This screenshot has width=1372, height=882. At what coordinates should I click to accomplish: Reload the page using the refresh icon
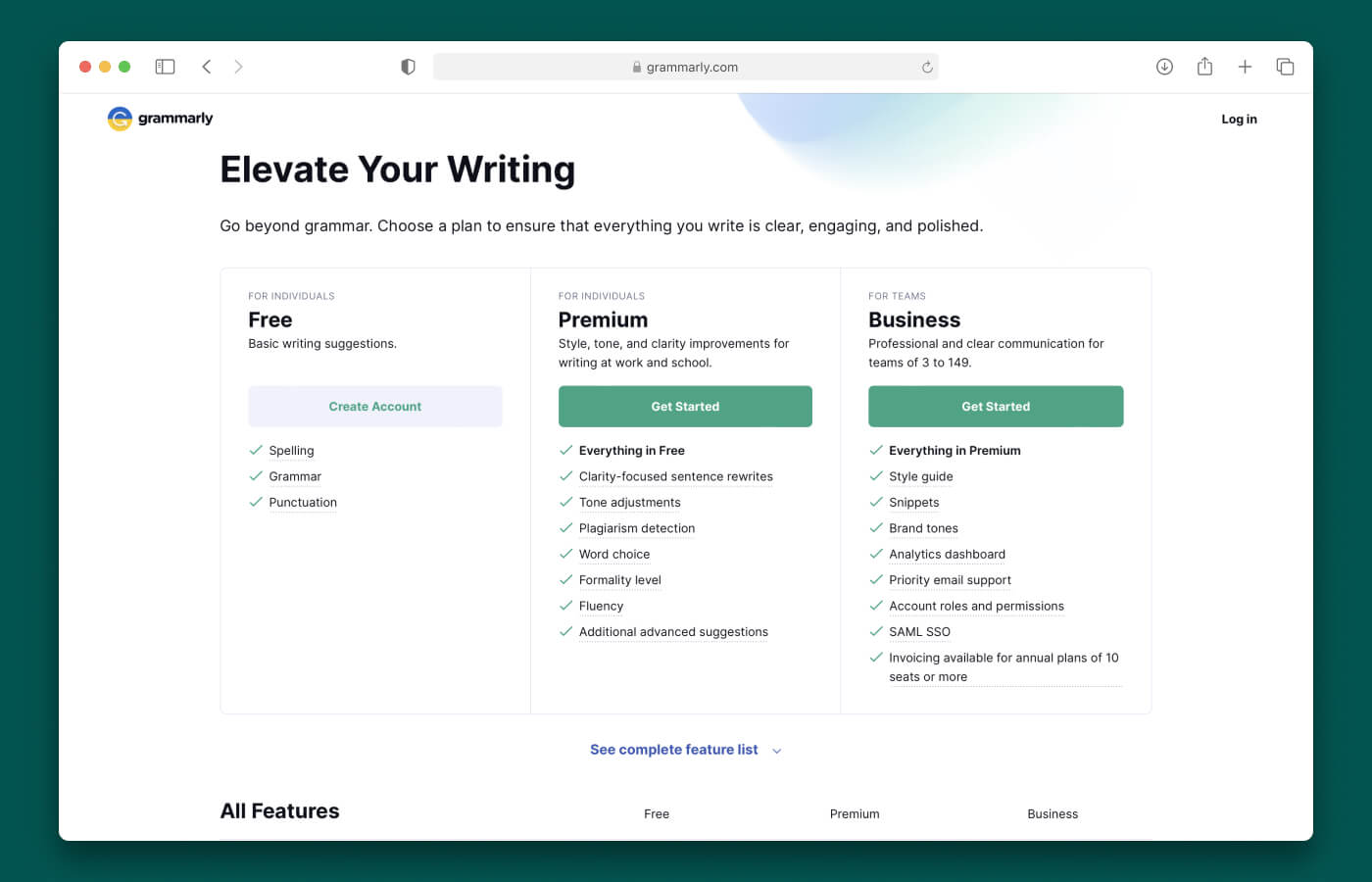coord(926,67)
